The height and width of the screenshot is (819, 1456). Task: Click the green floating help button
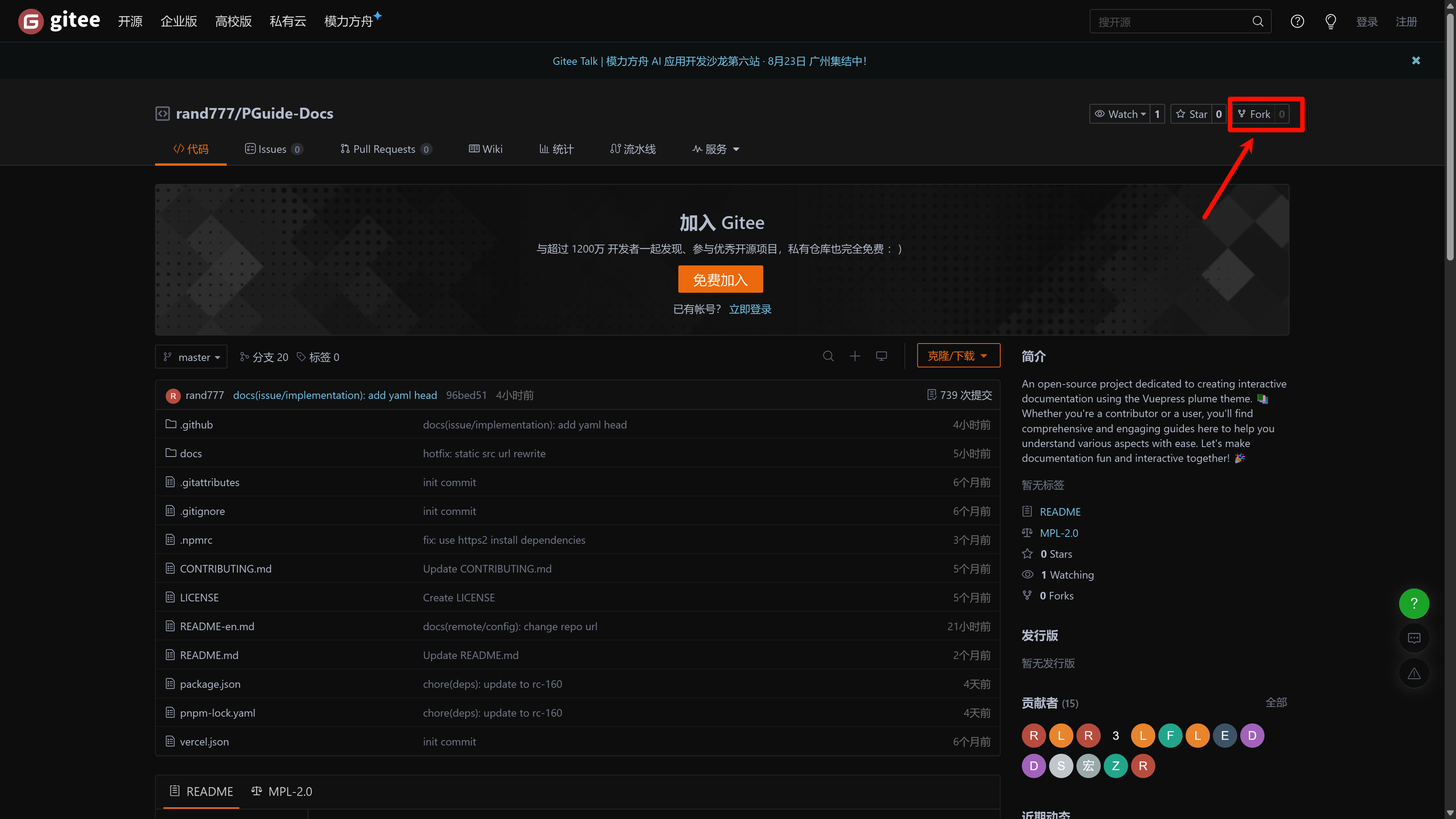[x=1414, y=603]
